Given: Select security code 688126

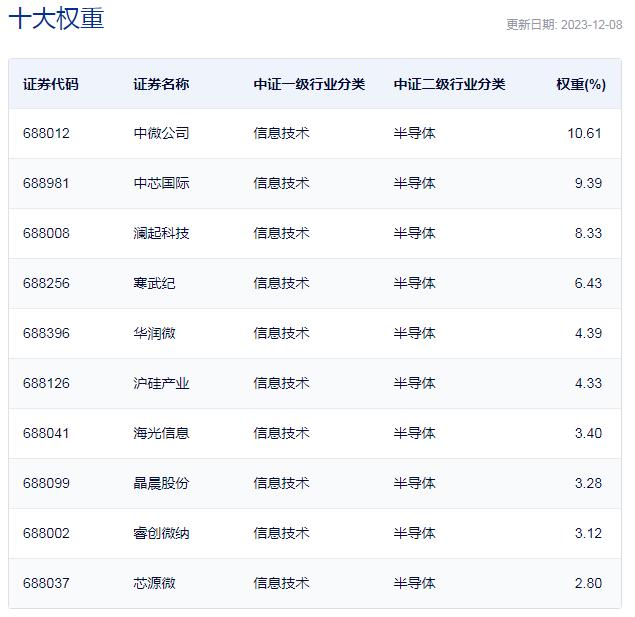Looking at the screenshot, I should click(46, 383).
